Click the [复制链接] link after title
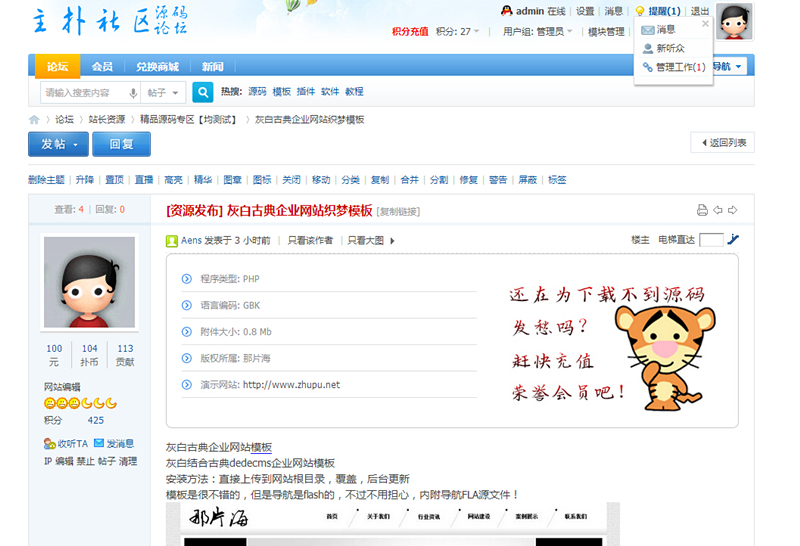This screenshot has height=546, width=800. (x=398, y=212)
